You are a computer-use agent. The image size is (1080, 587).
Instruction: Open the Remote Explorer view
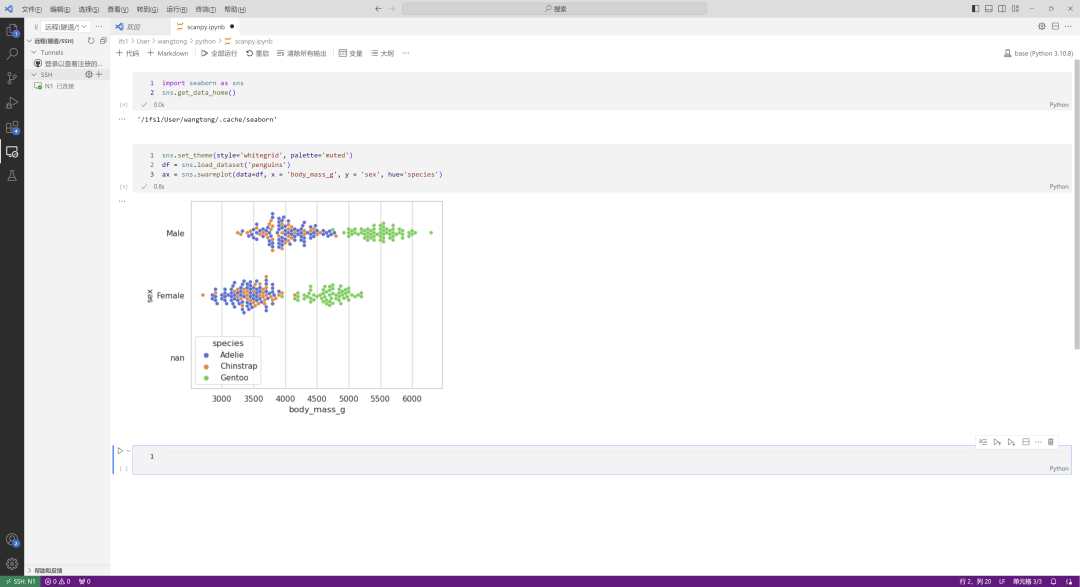point(12,152)
